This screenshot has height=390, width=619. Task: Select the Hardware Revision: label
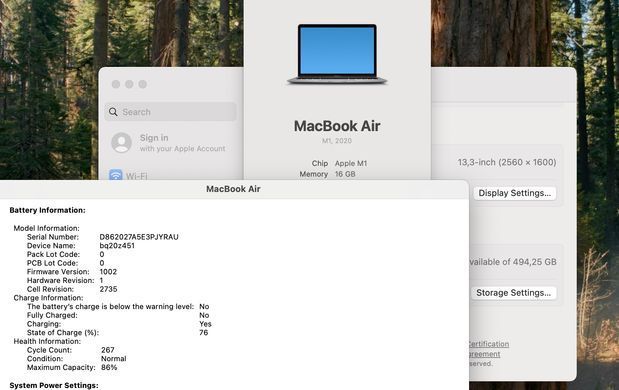click(x=60, y=280)
